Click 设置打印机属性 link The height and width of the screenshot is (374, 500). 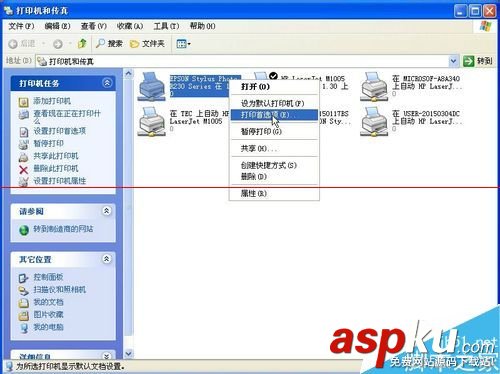tap(59, 181)
